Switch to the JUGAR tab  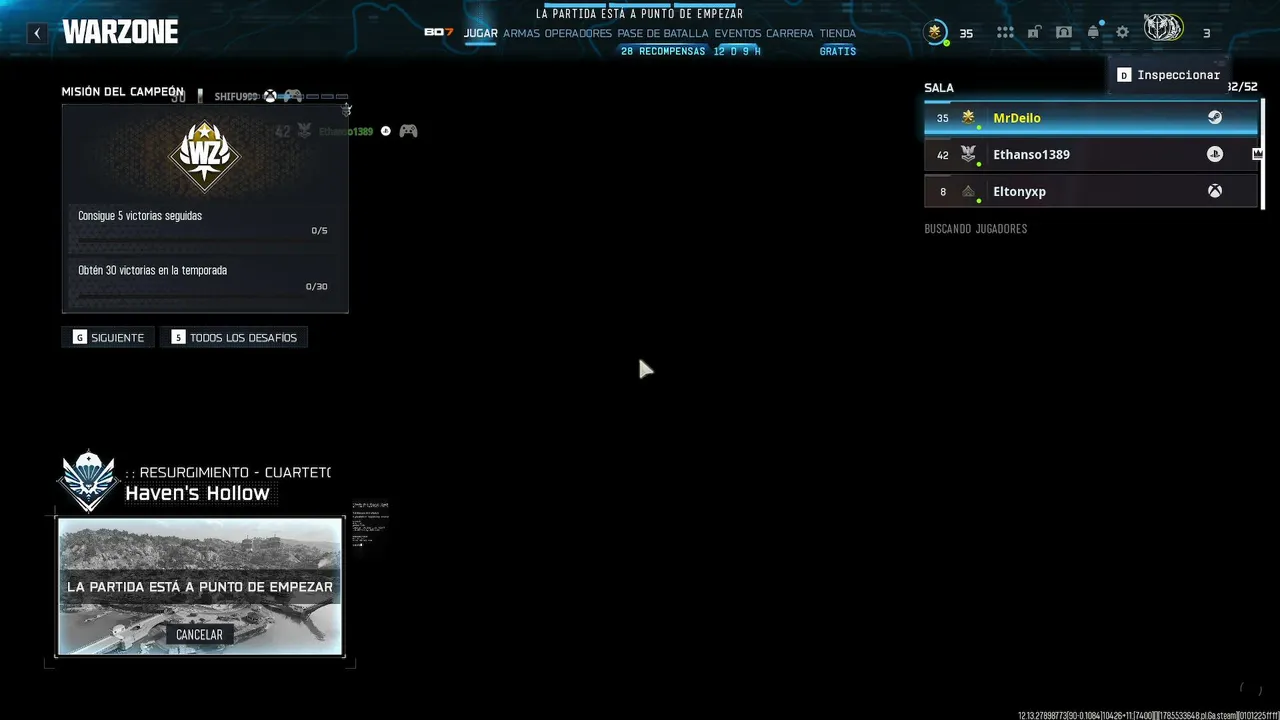pos(481,33)
